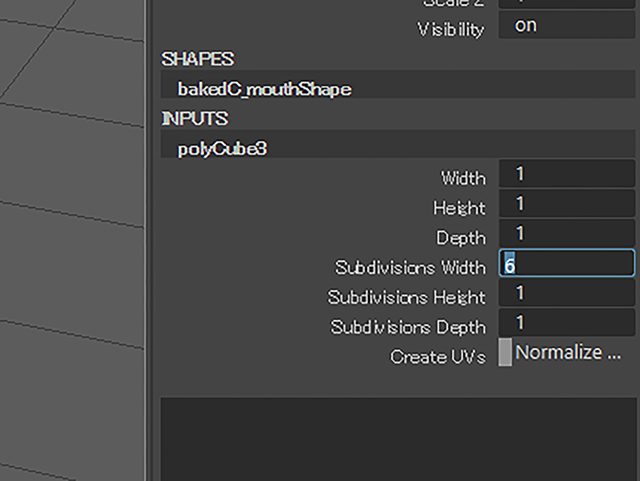Click the Visibility attribute label
Viewport: 640px width, 481px height.
451,30
